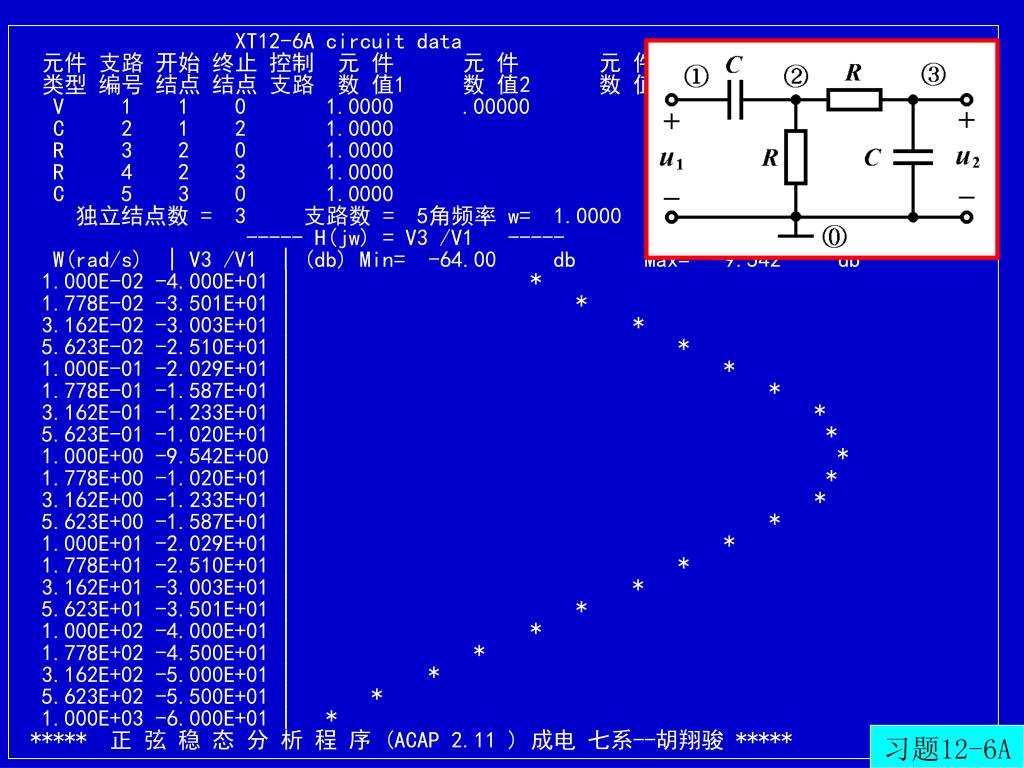
Task: Select ground node ⓪ label in diagram
Action: click(x=834, y=236)
